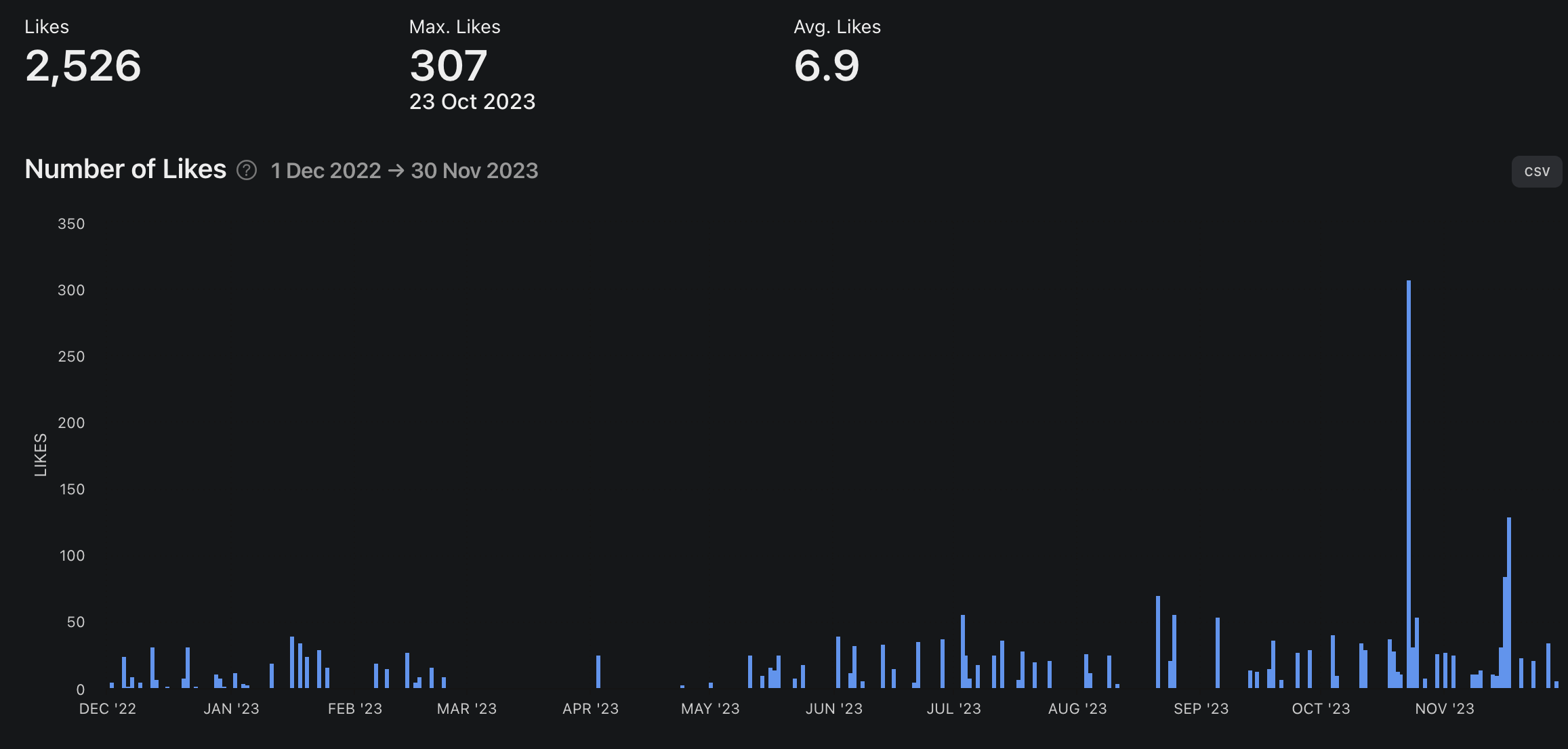Click the SEP '23 axis label
This screenshot has height=749, width=1568.
pos(1201,708)
